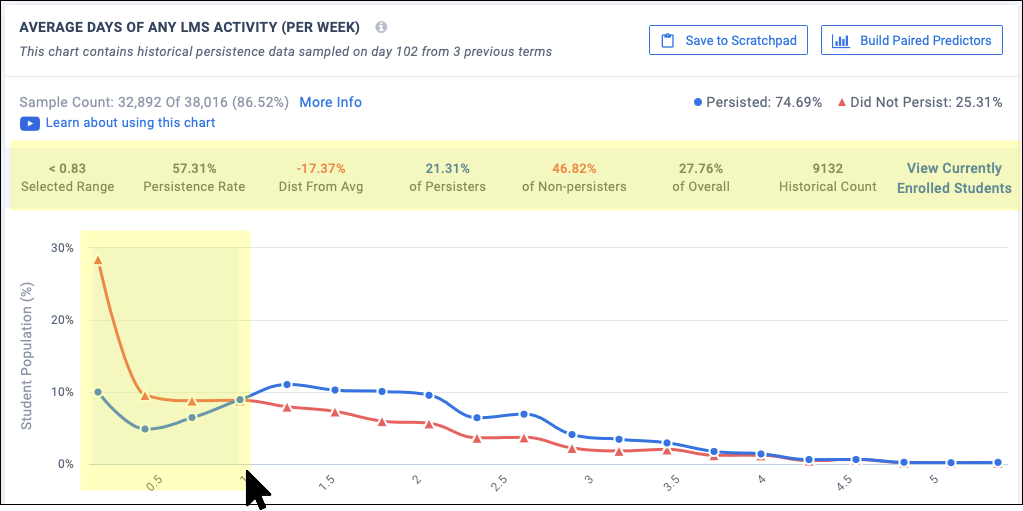Click the first blue Persisted point at 10%
Image resolution: width=1023 pixels, height=511 pixels.
pos(98,392)
